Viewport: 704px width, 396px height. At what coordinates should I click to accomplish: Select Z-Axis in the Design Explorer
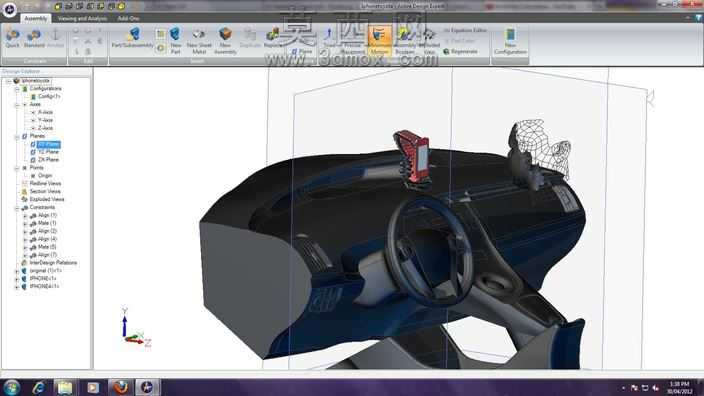point(45,128)
